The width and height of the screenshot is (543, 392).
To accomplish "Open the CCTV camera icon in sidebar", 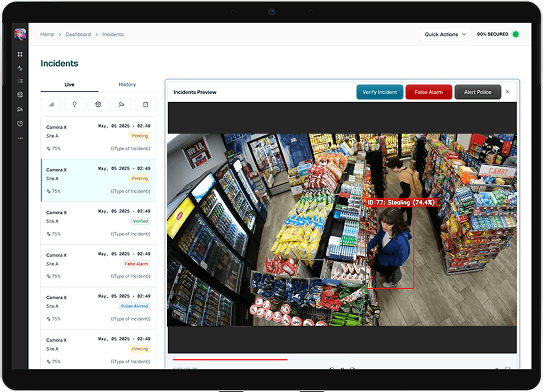I will 20,109.
